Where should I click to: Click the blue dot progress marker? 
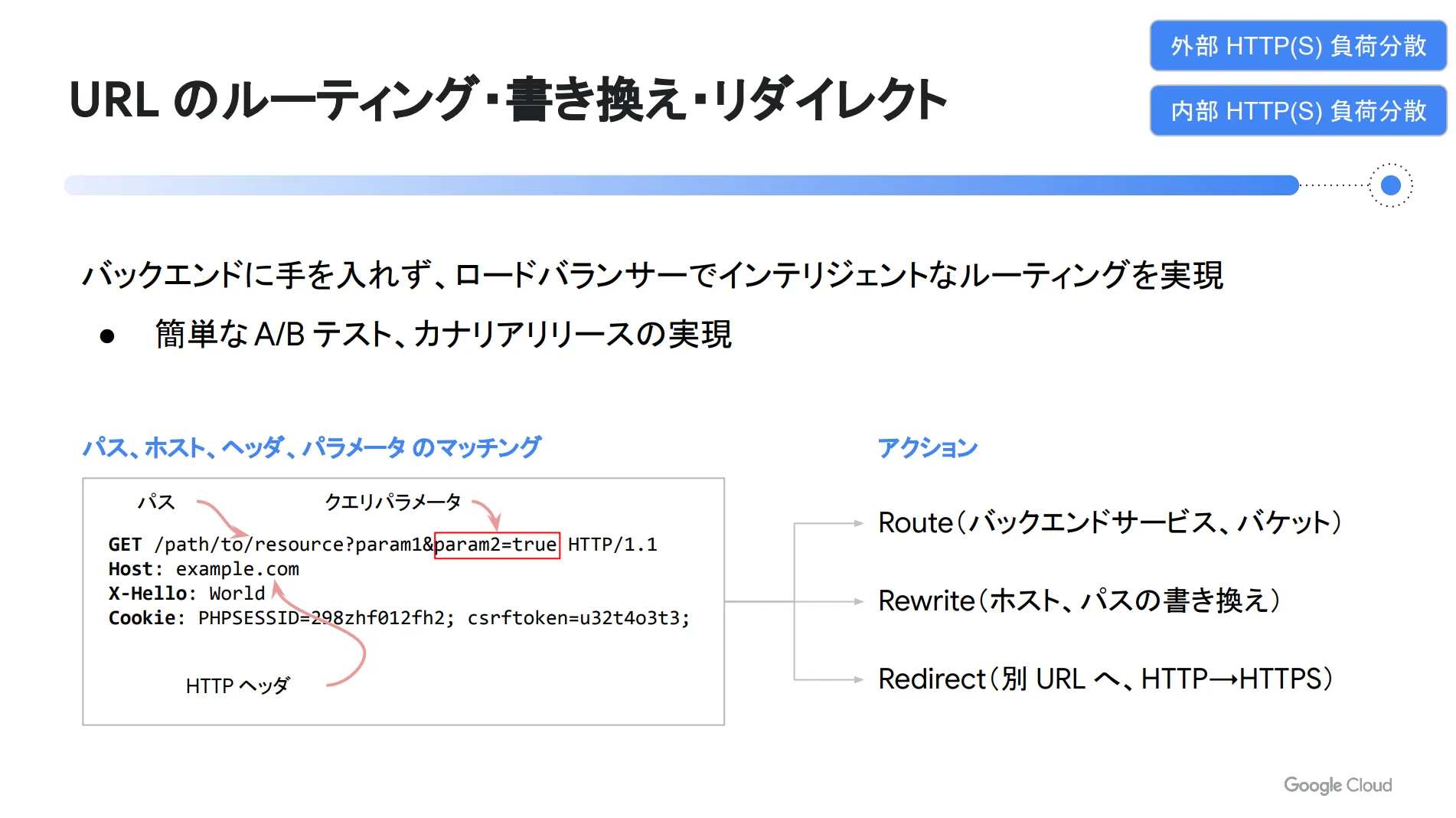(x=1390, y=185)
